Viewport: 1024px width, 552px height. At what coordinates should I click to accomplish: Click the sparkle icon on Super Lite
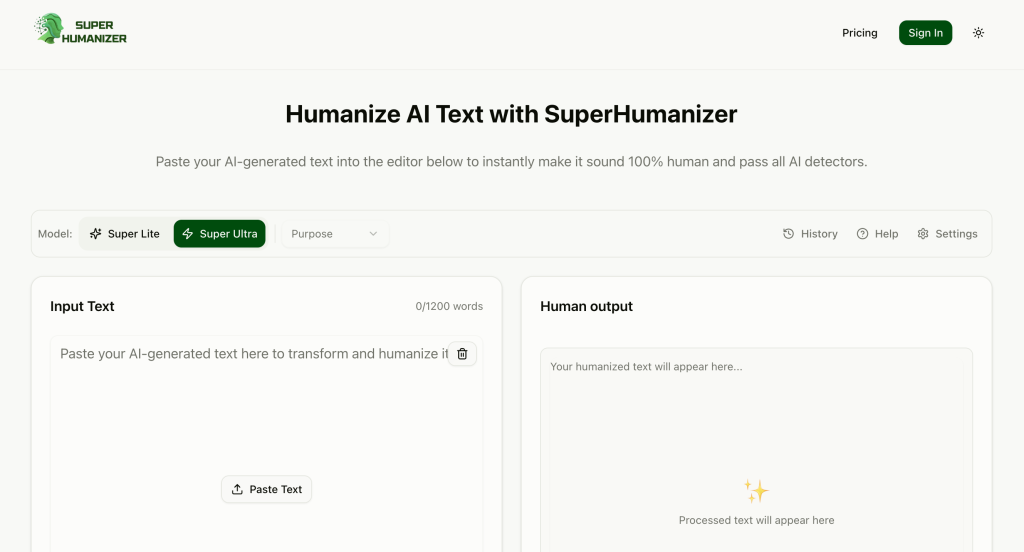click(95, 234)
